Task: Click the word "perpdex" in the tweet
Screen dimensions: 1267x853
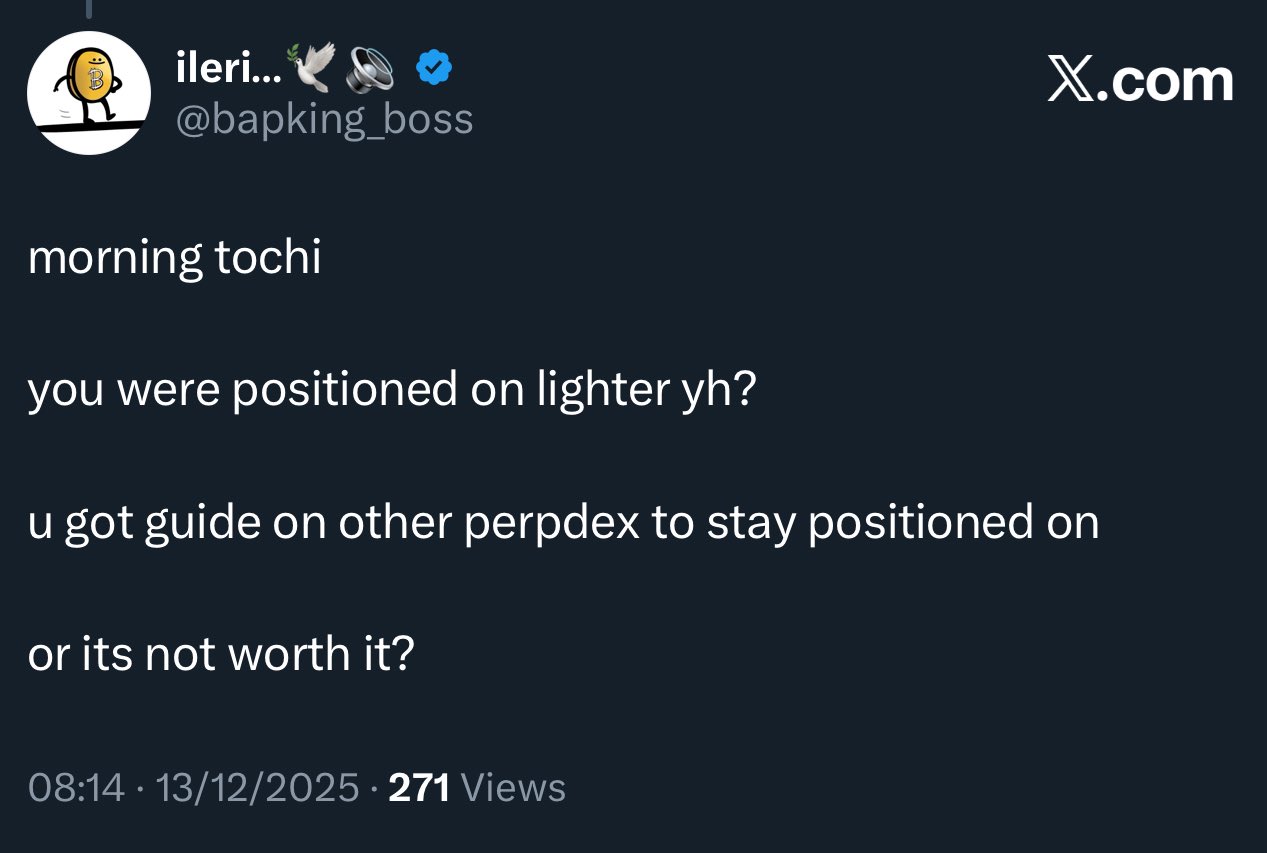Action: pyautogui.click(x=551, y=523)
